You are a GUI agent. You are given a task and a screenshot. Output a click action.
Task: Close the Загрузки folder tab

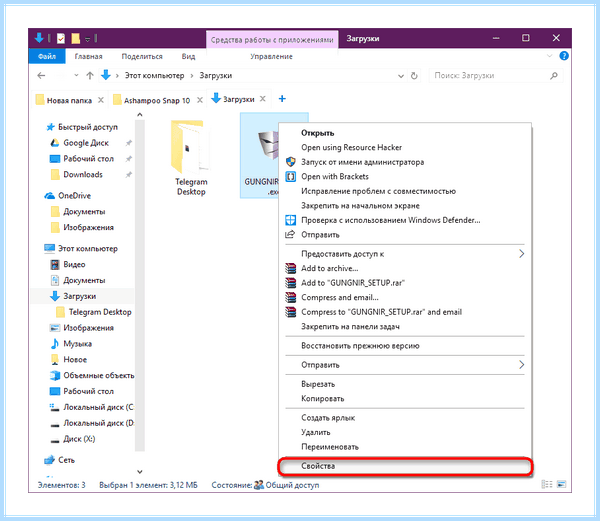262,99
